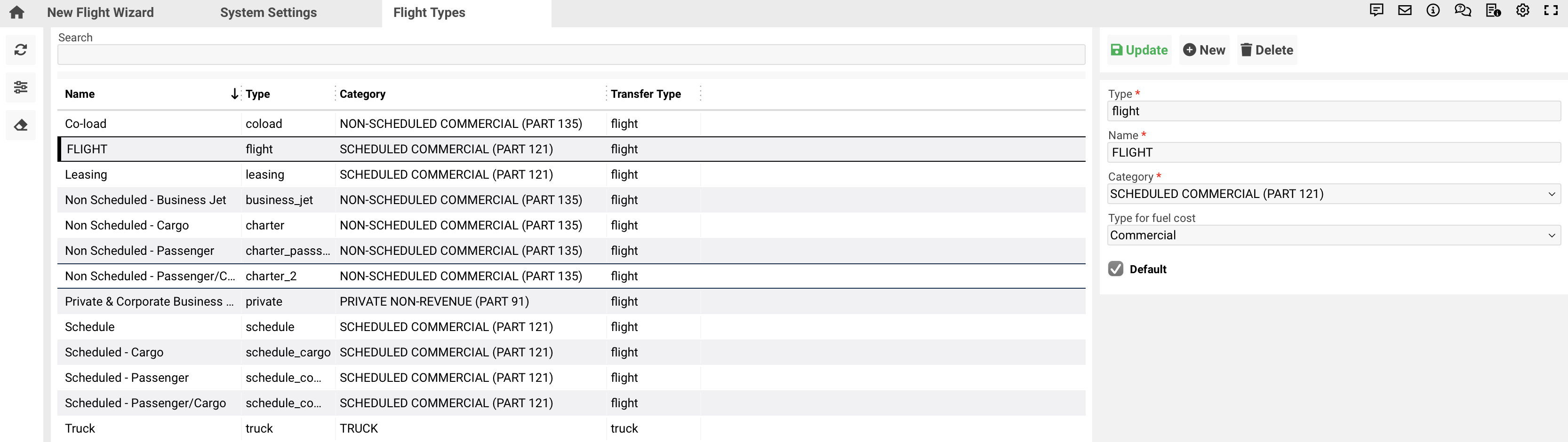The height and width of the screenshot is (442, 1568).
Task: Expand the Category dropdown
Action: click(1333, 194)
